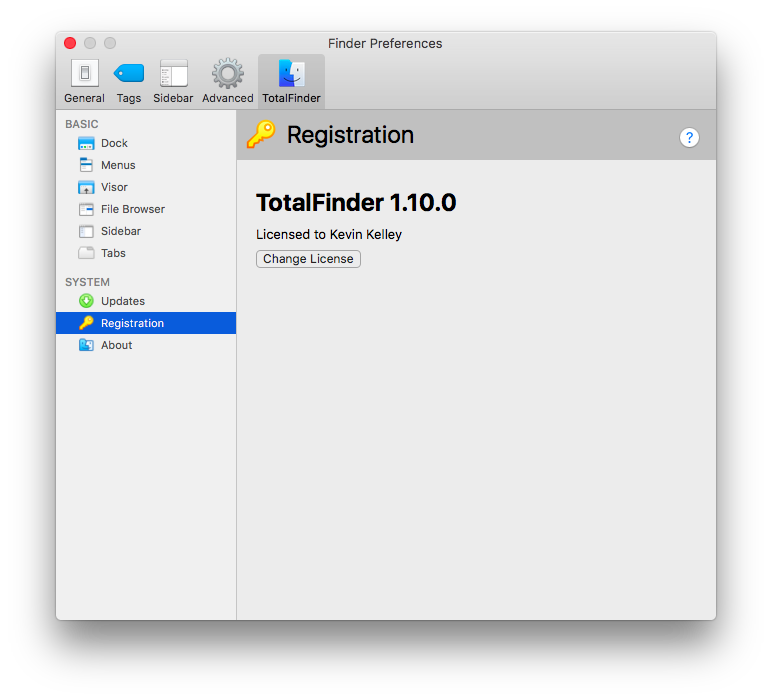This screenshot has width=772, height=700.
Task: Select the File Browser label
Action: coord(133,209)
